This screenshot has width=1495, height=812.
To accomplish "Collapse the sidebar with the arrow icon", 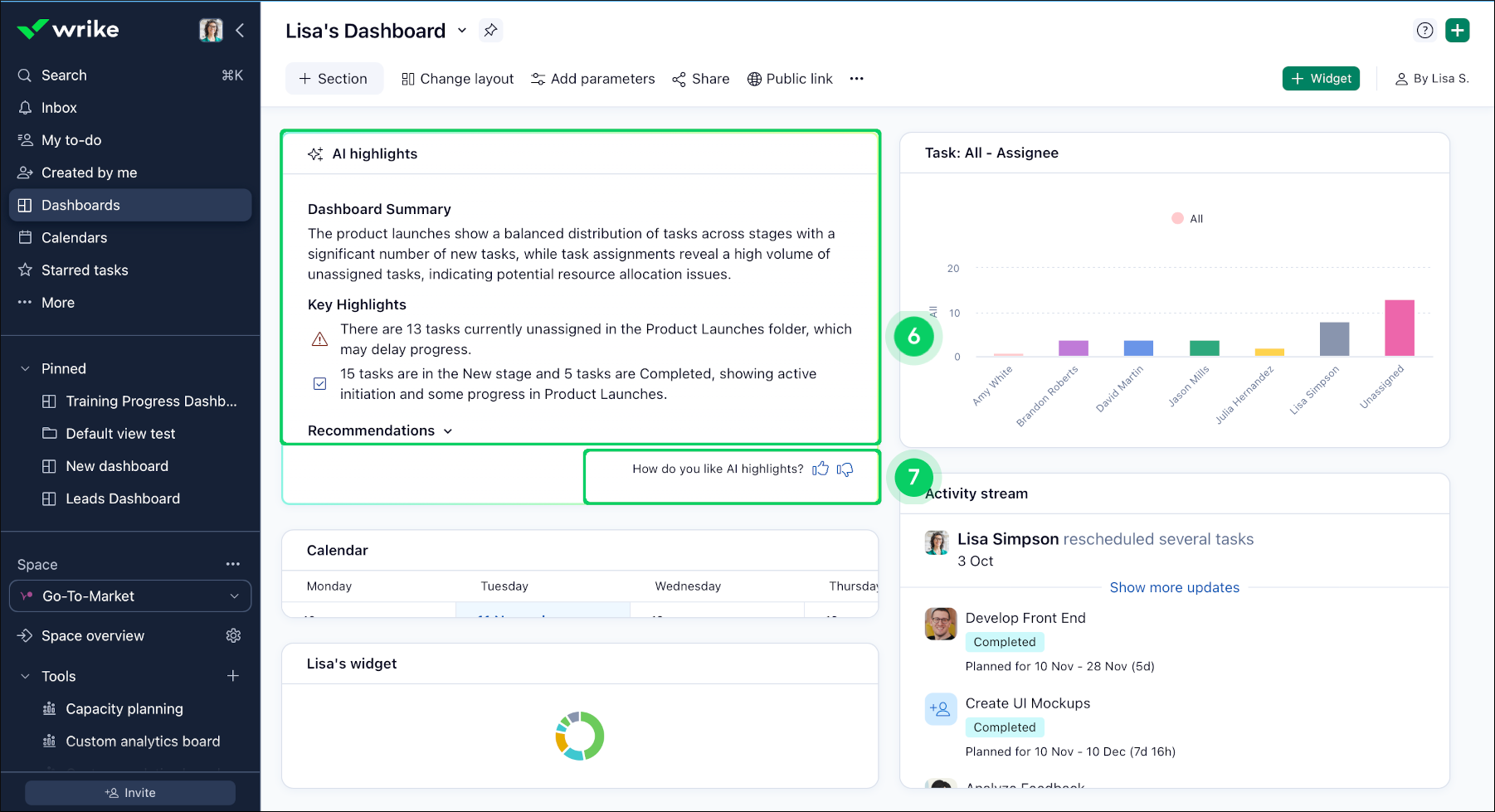I will (x=240, y=31).
